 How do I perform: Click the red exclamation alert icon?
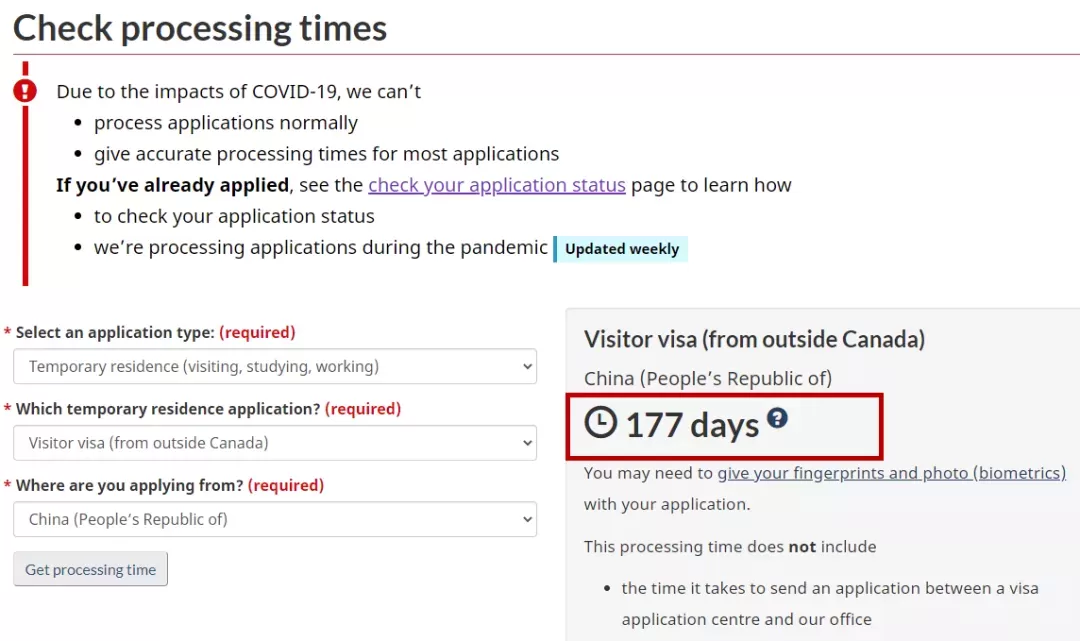click(25, 90)
